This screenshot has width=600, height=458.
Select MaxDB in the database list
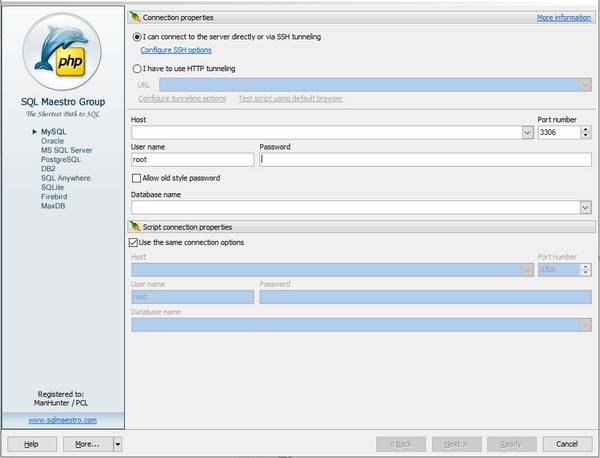tap(53, 206)
